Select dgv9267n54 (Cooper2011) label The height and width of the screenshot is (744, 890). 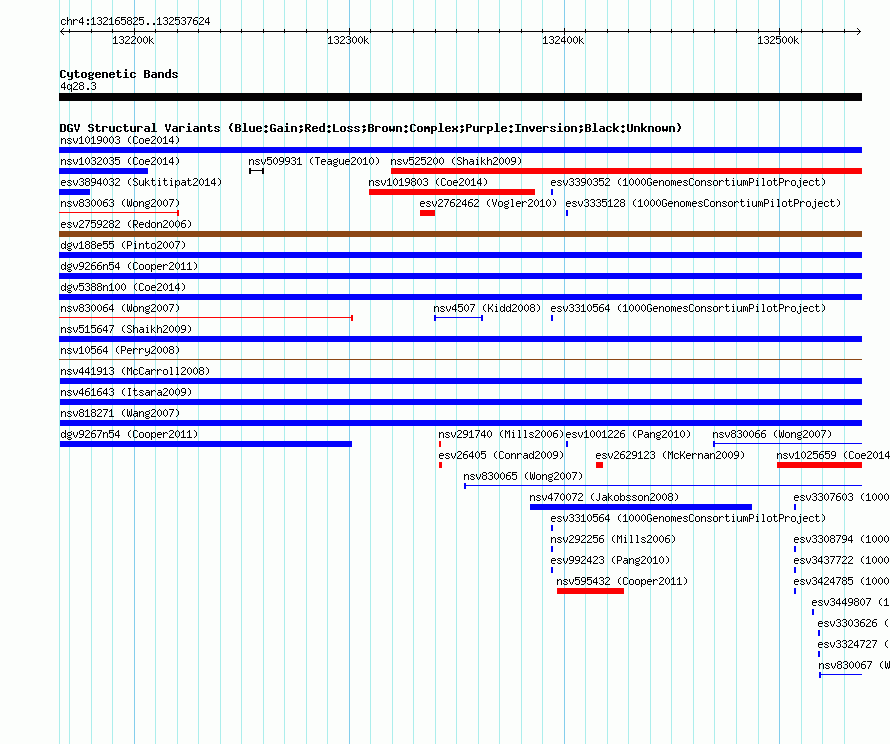pos(129,434)
